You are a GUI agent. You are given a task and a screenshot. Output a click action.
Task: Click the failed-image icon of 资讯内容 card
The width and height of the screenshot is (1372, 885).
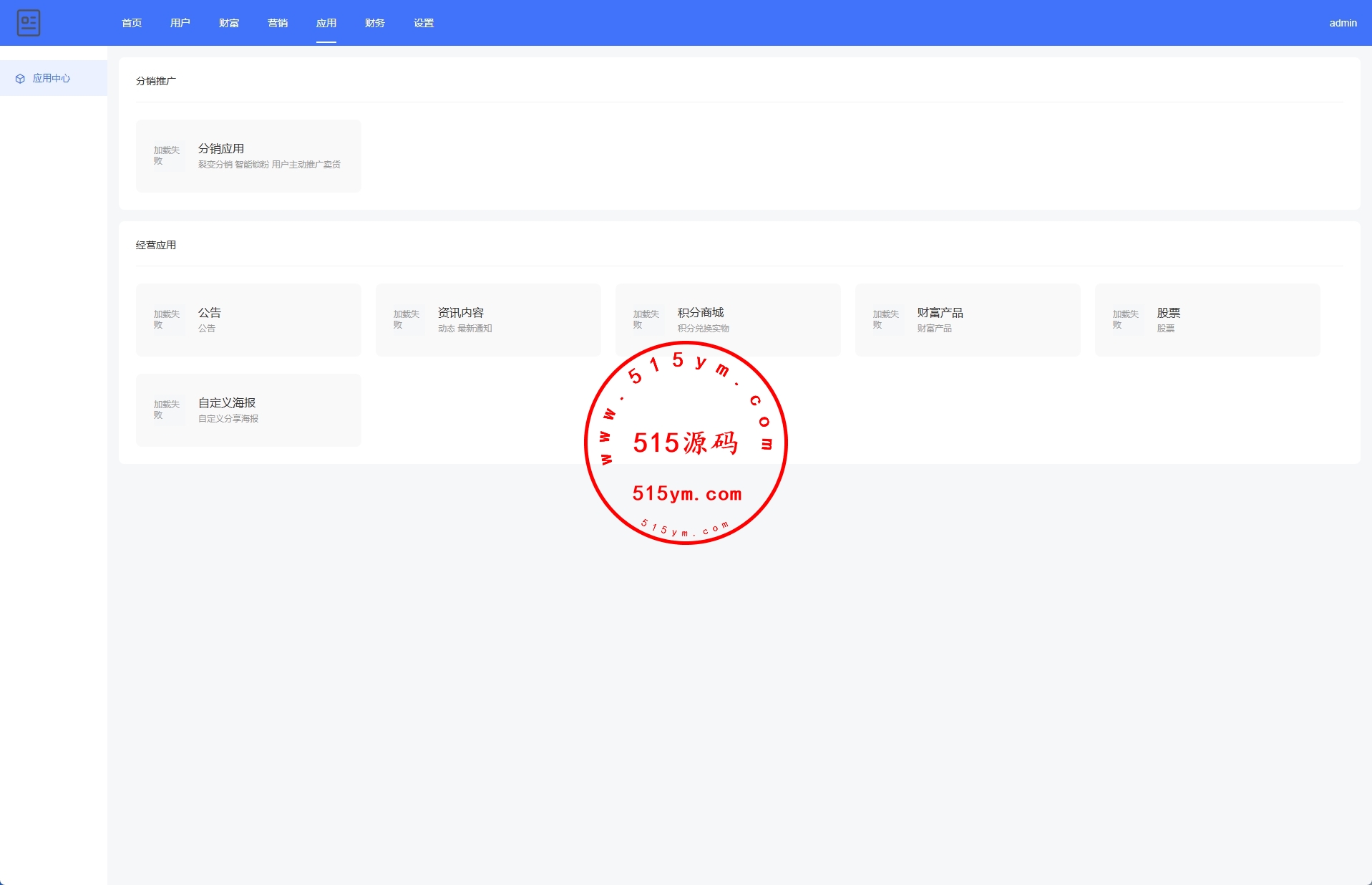pyautogui.click(x=407, y=320)
